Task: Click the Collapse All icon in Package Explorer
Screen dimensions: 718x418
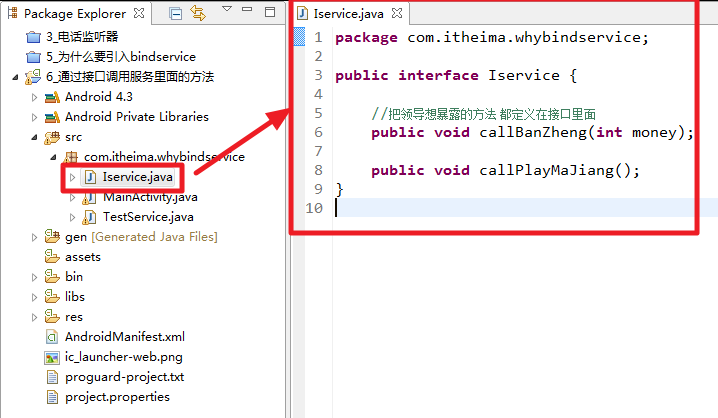Action: coord(175,14)
